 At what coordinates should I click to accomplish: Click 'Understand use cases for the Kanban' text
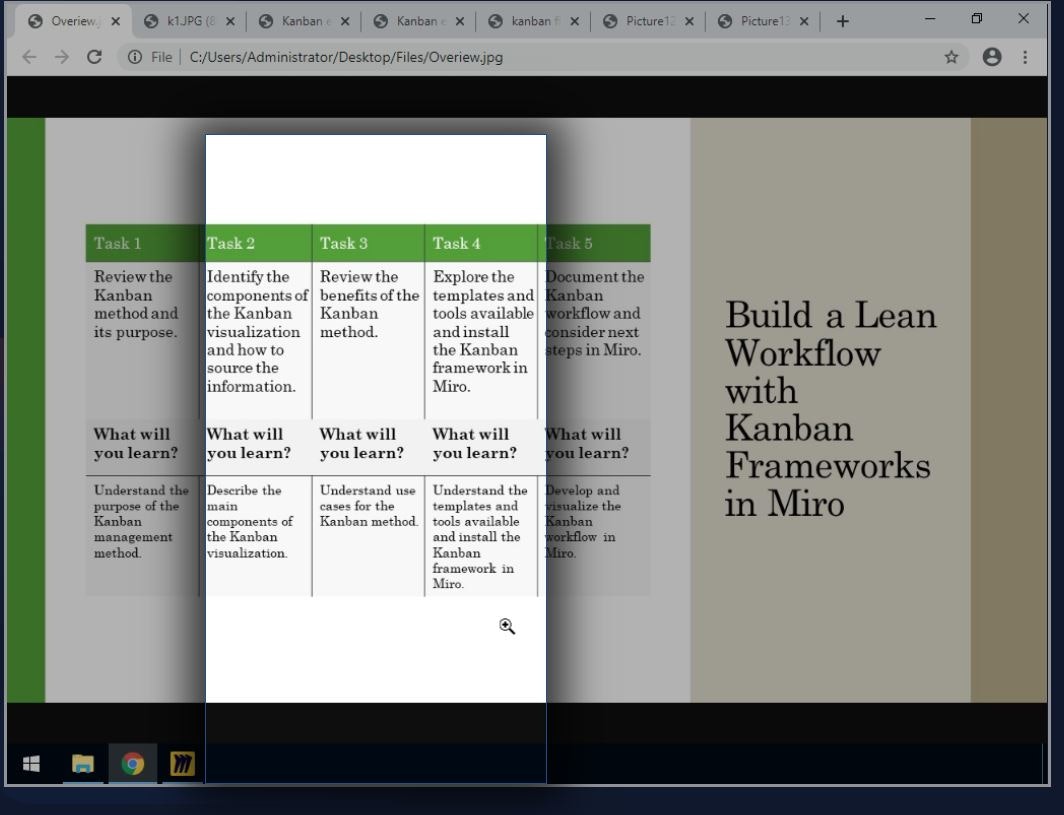pyautogui.click(x=369, y=506)
